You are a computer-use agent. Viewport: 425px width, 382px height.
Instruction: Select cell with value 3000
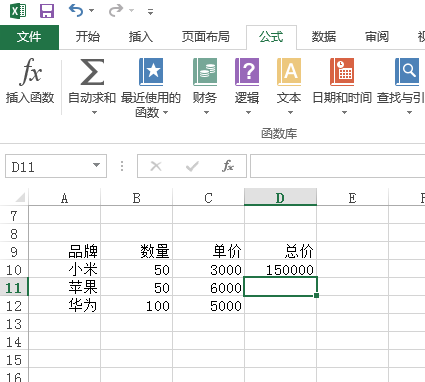tap(208, 270)
